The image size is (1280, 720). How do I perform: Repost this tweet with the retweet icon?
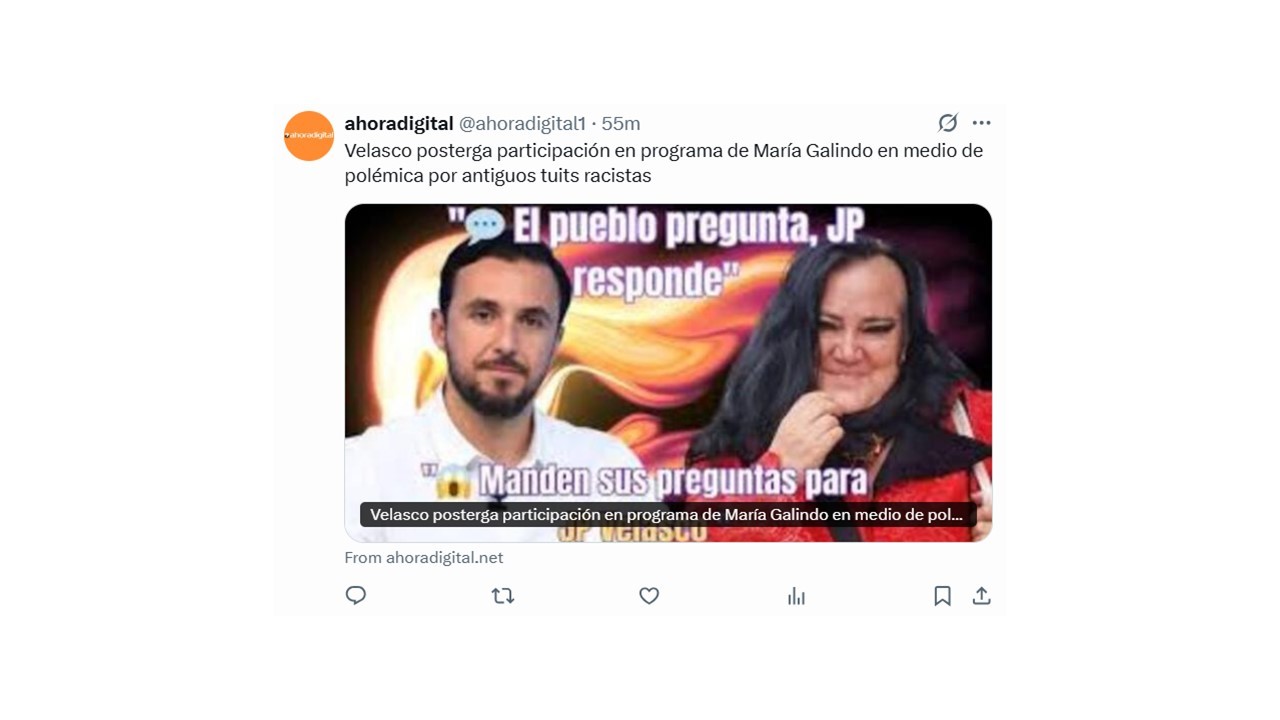[503, 596]
